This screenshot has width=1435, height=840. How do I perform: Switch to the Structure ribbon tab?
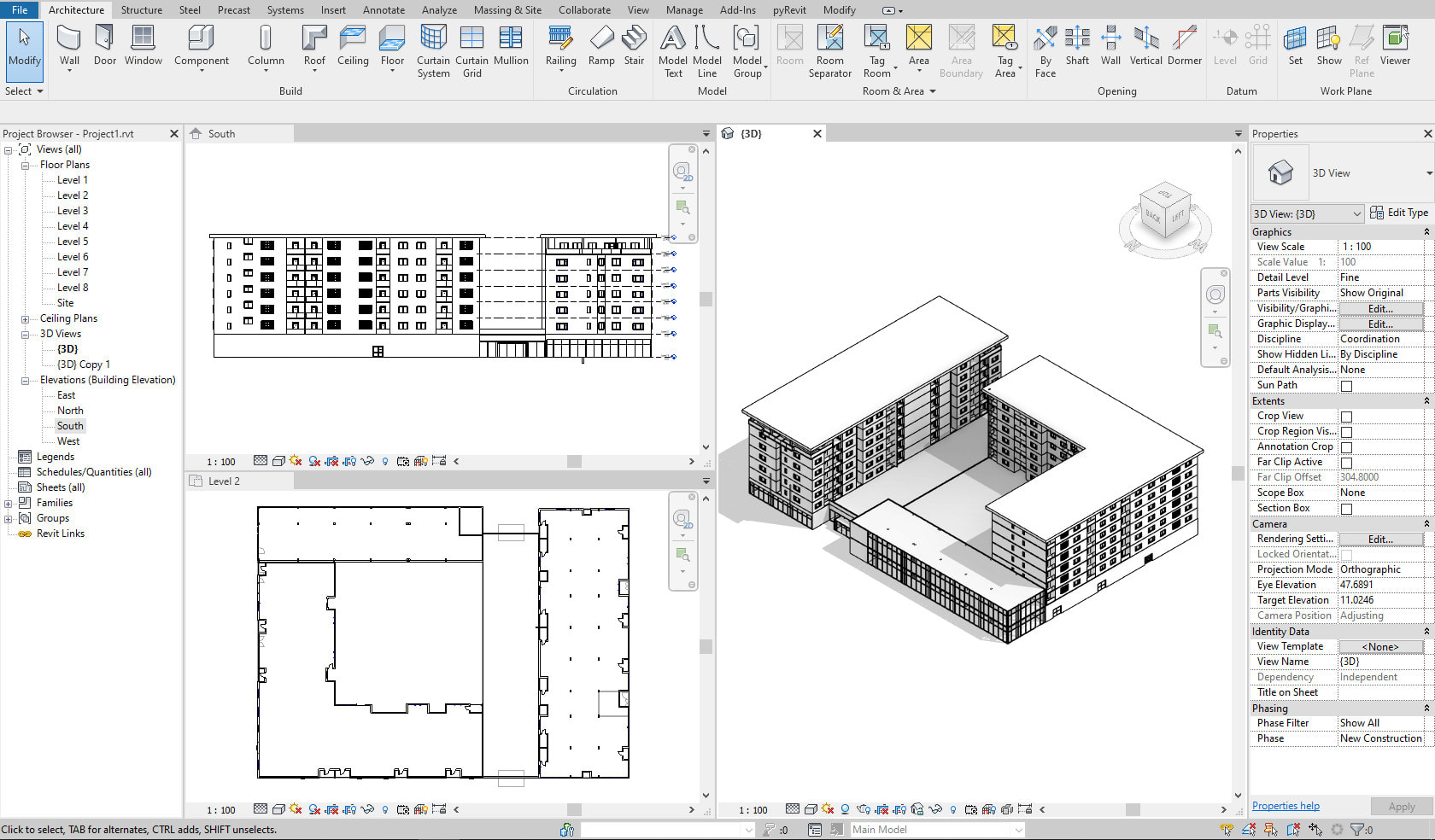[x=141, y=10]
